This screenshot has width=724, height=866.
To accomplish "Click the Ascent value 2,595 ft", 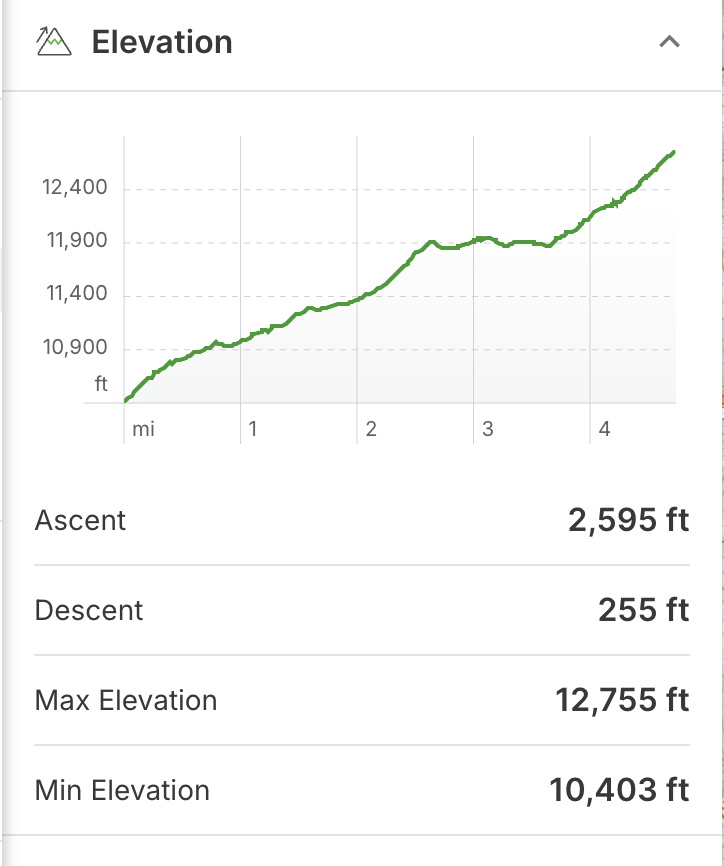I will tap(628, 521).
